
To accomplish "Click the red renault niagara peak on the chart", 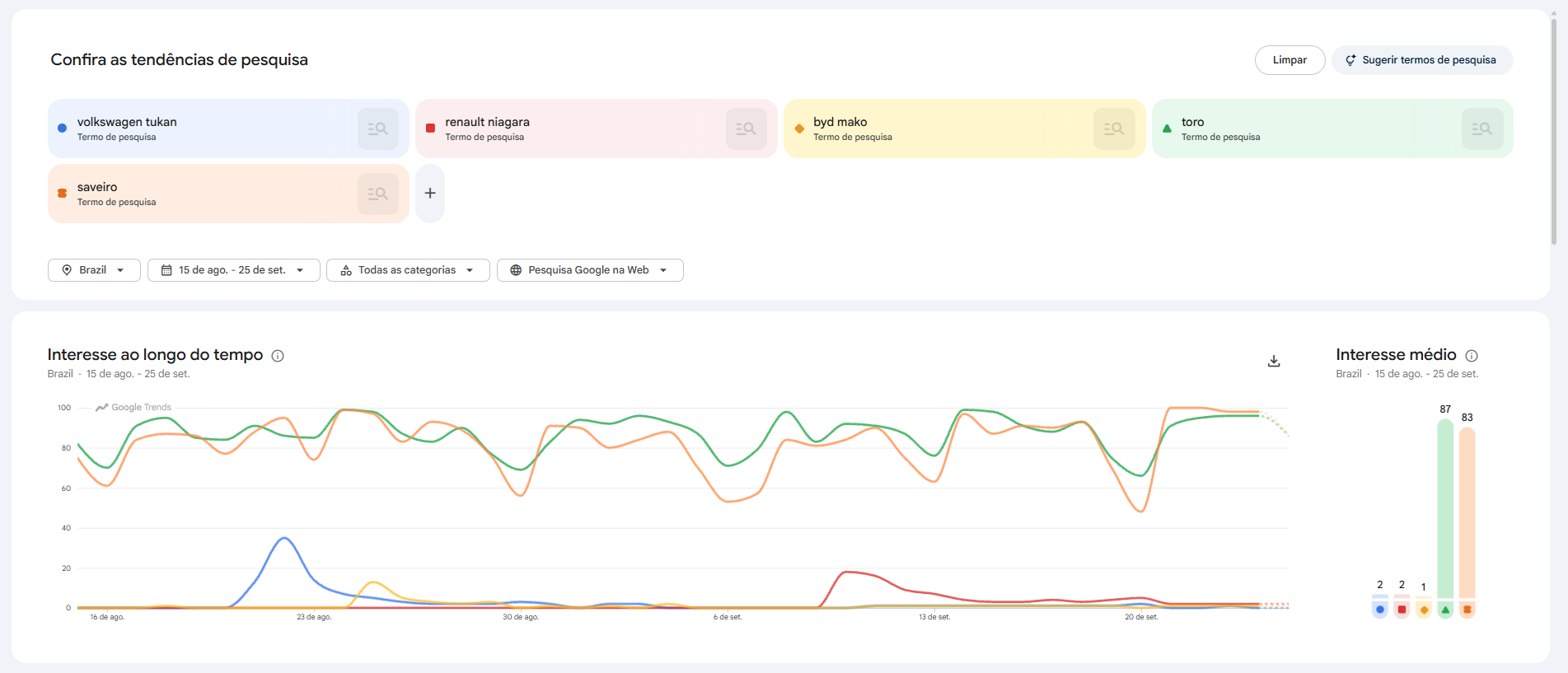I will [846, 572].
